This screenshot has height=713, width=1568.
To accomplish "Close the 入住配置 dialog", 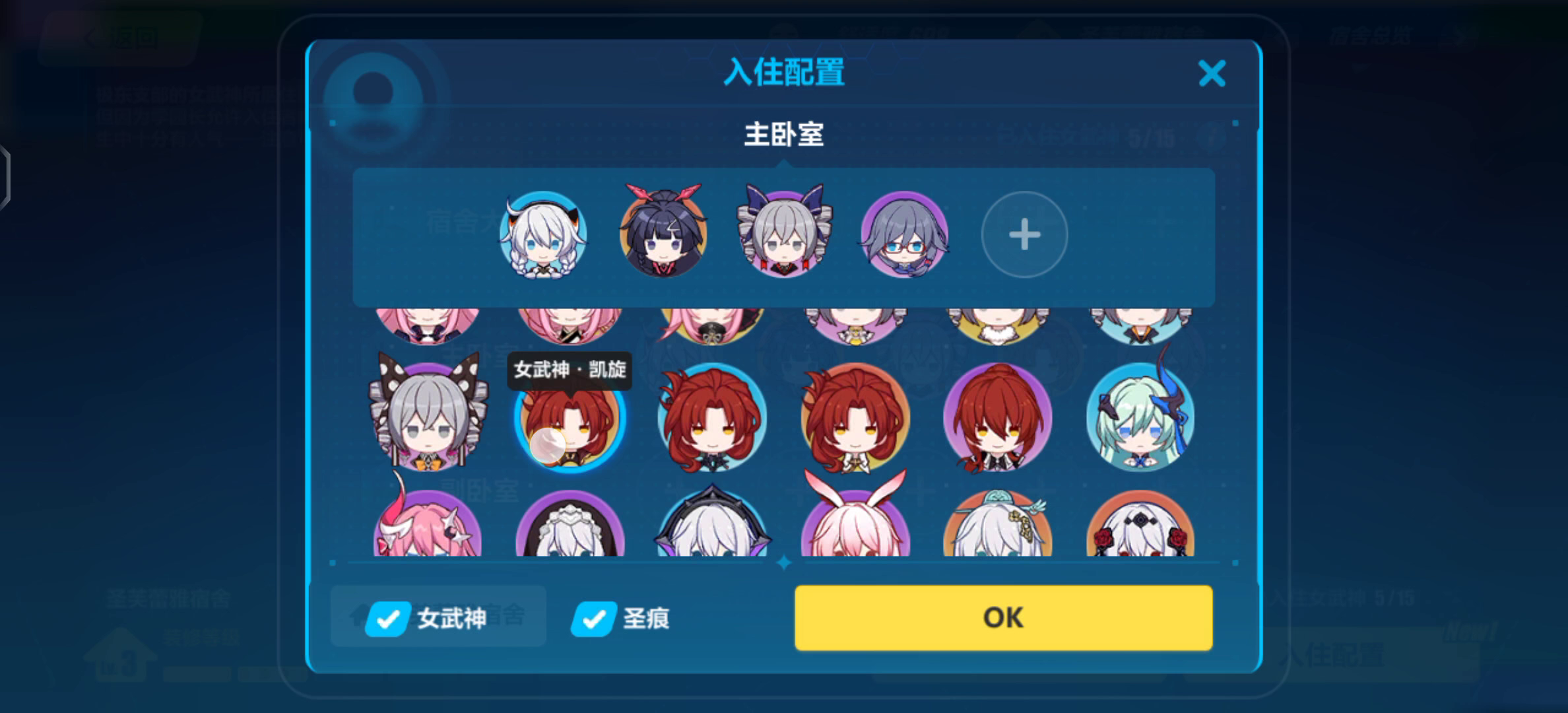I will tap(1212, 73).
